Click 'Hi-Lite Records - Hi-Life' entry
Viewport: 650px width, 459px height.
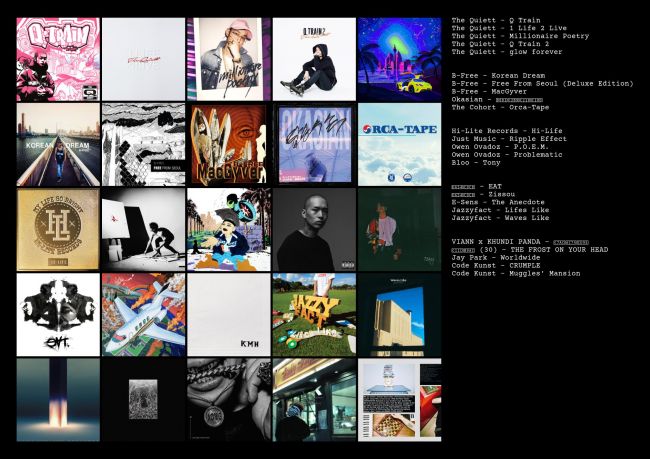(x=507, y=131)
